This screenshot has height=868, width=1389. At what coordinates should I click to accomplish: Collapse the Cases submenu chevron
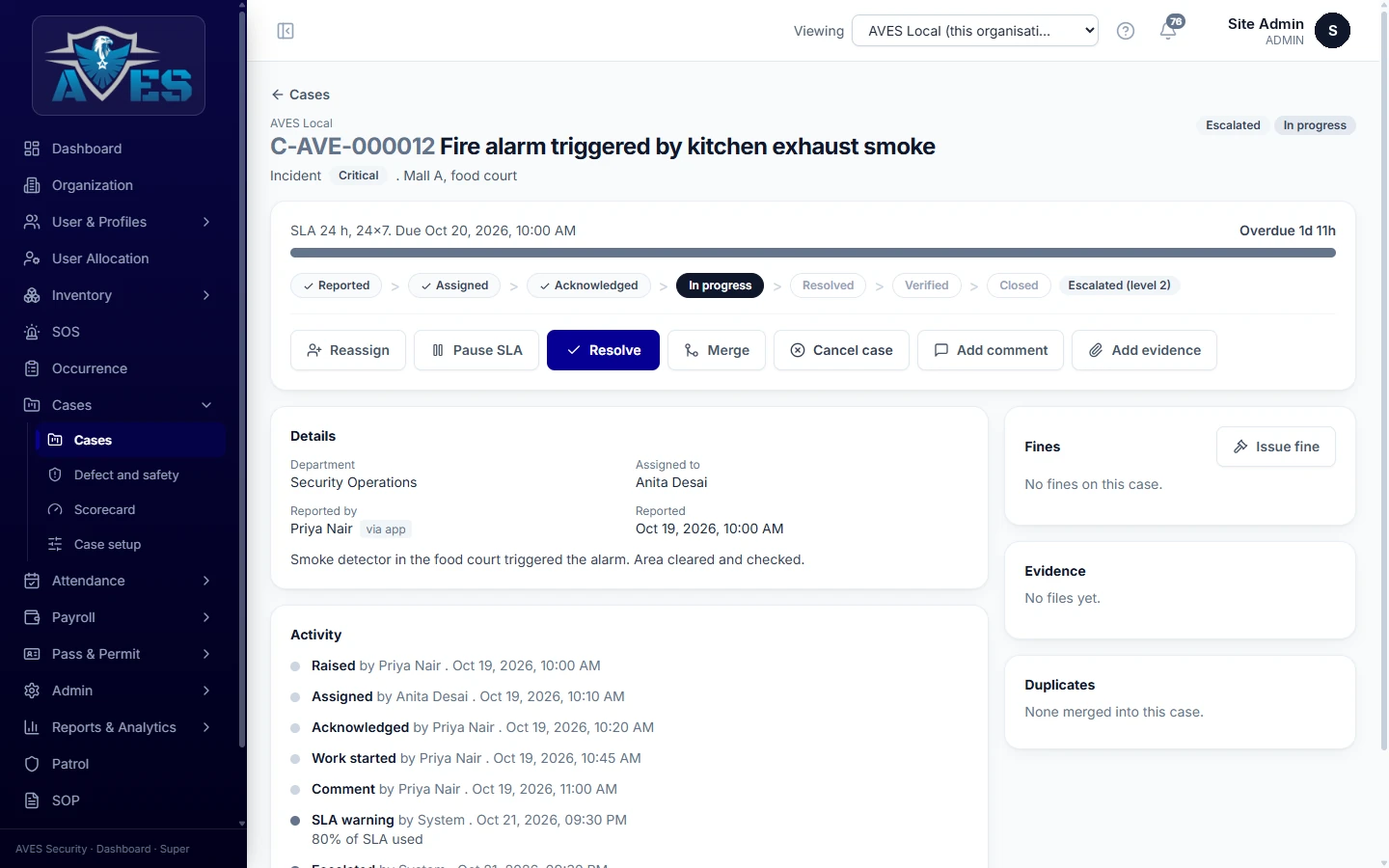[x=206, y=405]
